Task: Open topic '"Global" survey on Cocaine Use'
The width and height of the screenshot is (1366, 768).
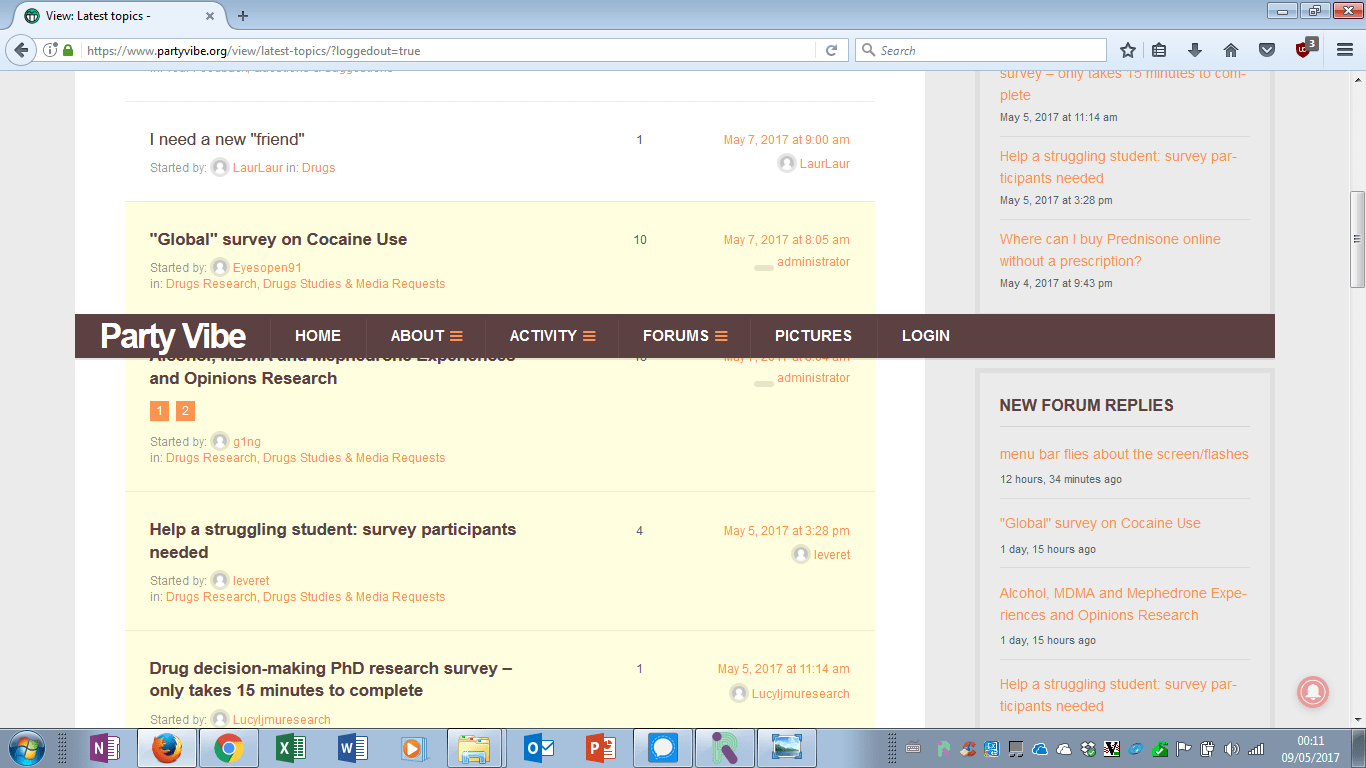Action: point(278,239)
